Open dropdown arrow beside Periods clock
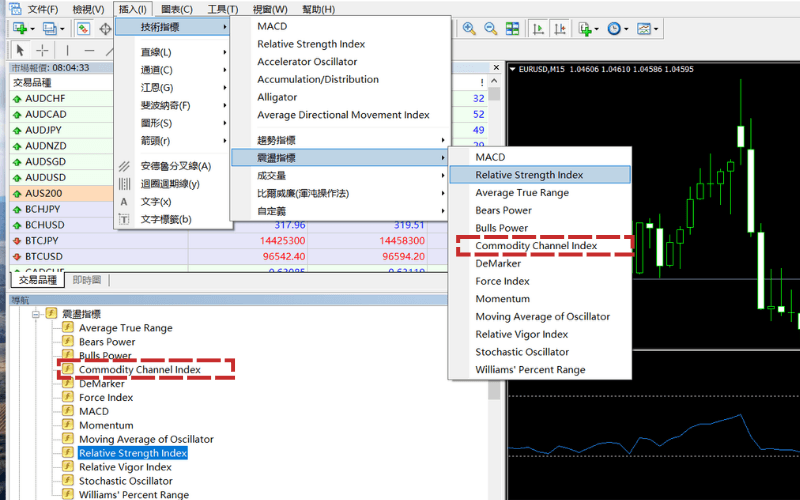The height and width of the screenshot is (500, 800). tap(626, 29)
